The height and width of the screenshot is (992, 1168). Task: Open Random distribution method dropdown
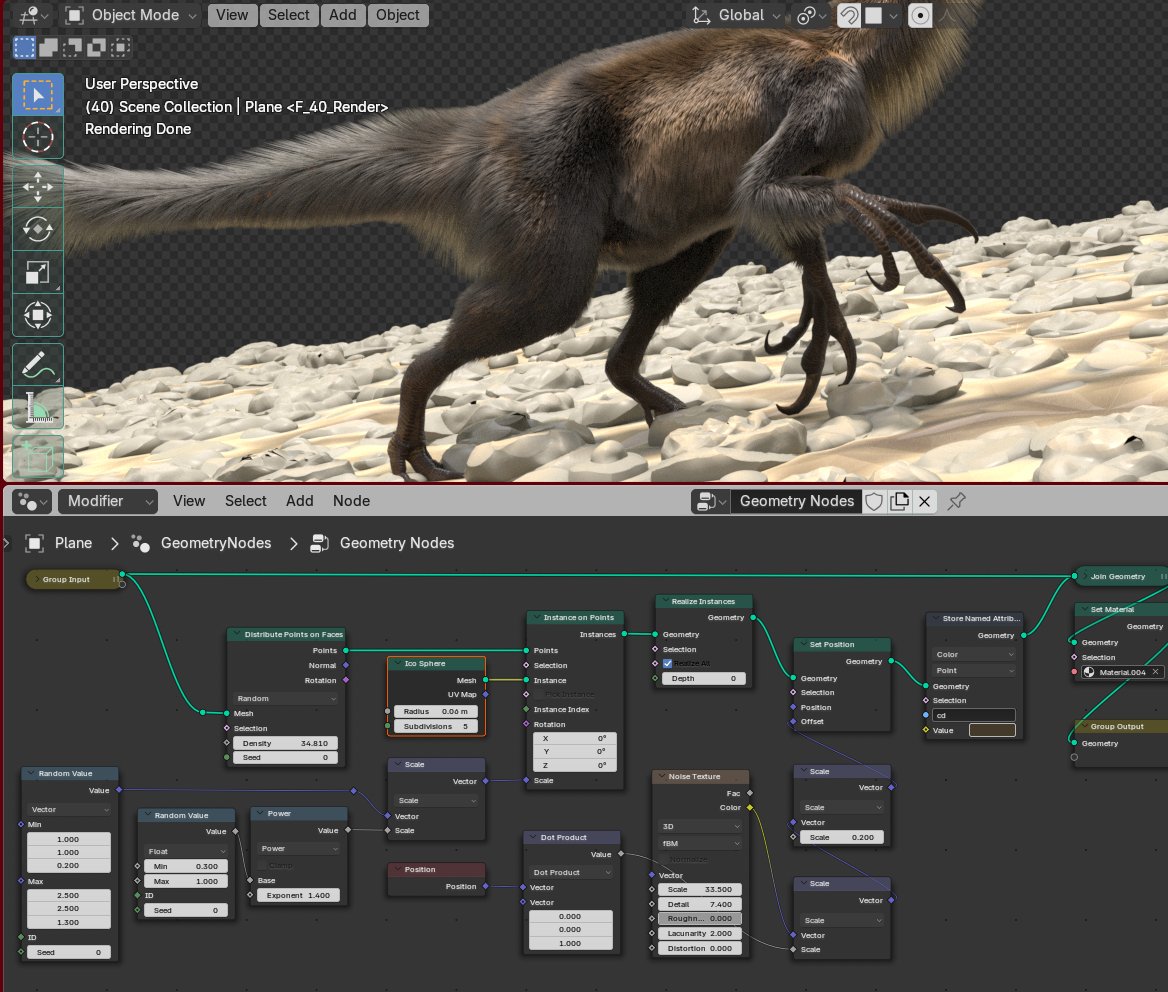click(x=285, y=699)
